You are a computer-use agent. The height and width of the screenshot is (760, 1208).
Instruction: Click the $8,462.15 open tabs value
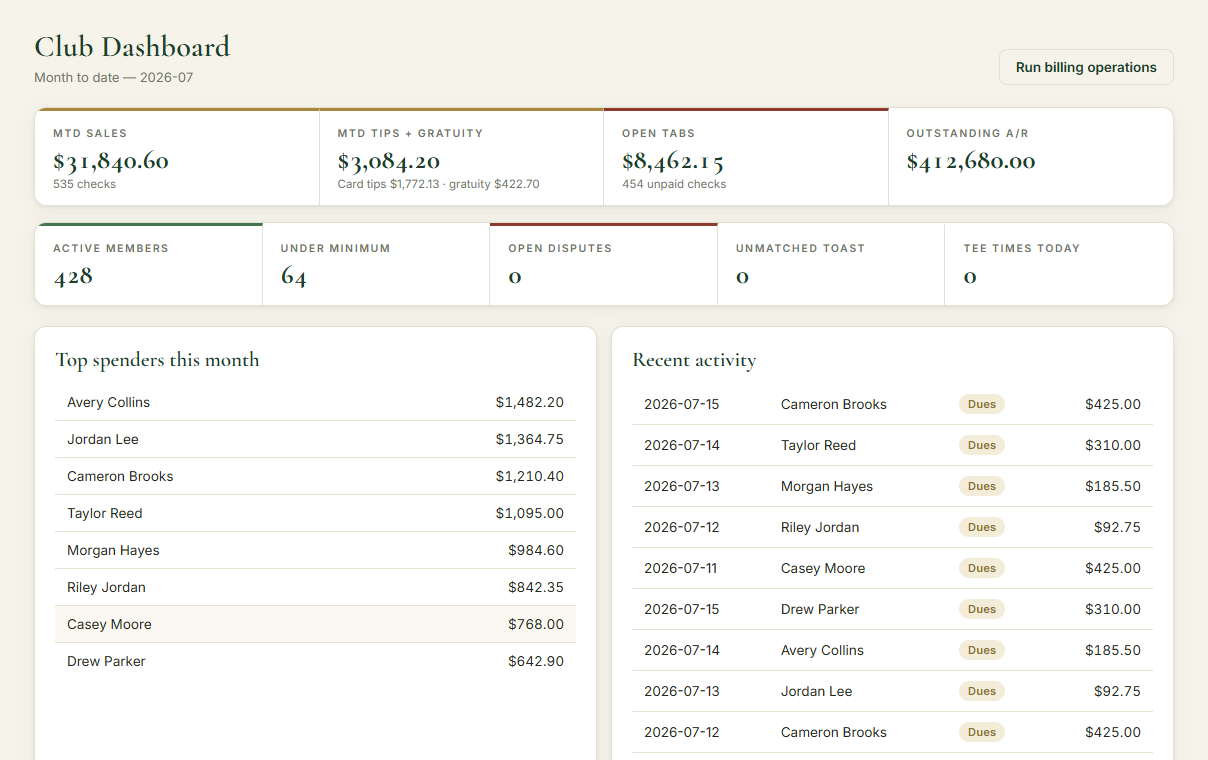(673, 161)
